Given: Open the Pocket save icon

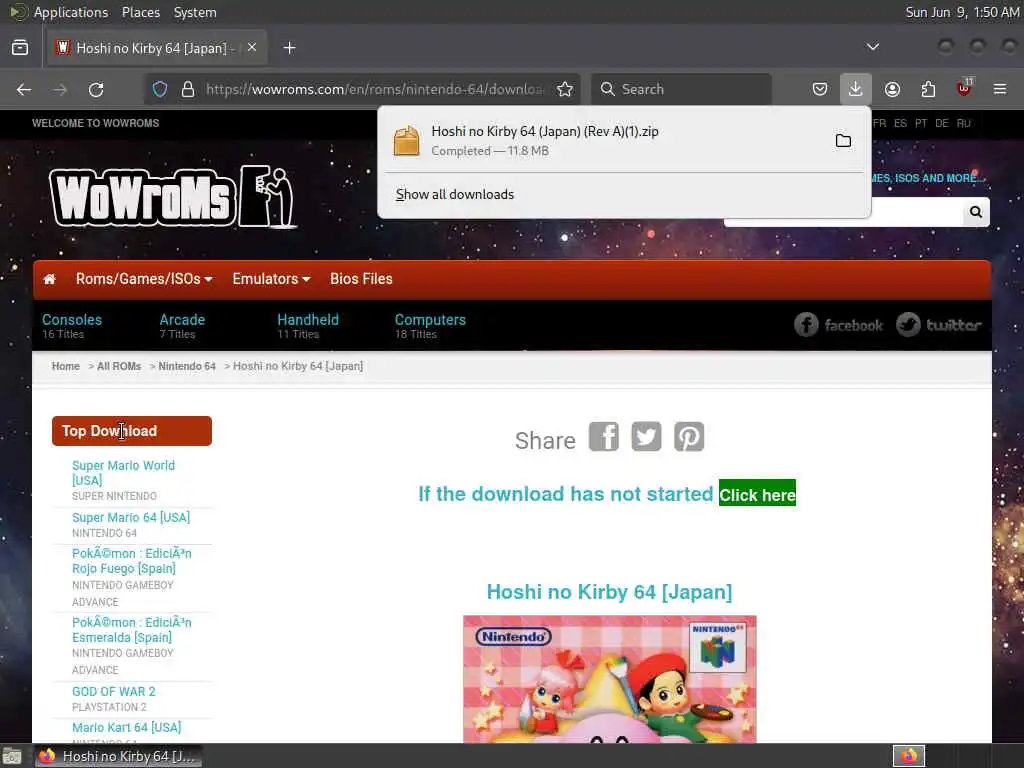Looking at the screenshot, I should coord(820,89).
